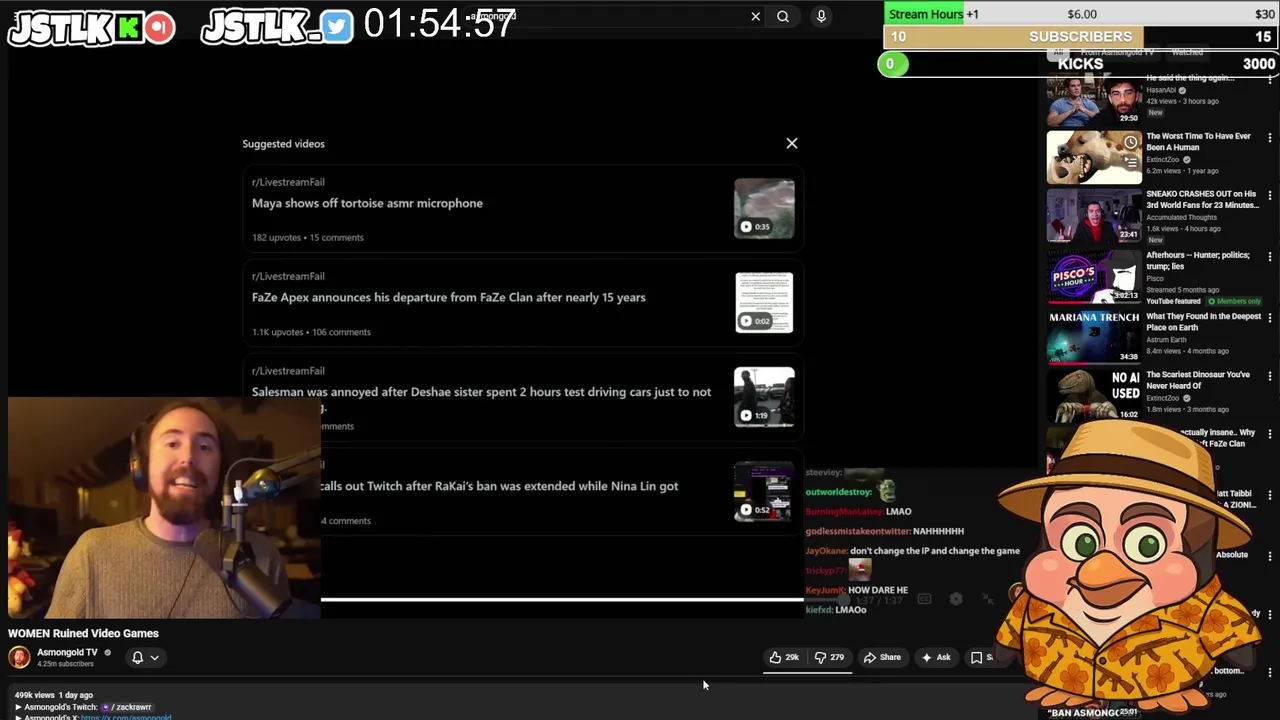Image resolution: width=1280 pixels, height=720 pixels.
Task: Open the player settings gear
Action: [x=956, y=599]
